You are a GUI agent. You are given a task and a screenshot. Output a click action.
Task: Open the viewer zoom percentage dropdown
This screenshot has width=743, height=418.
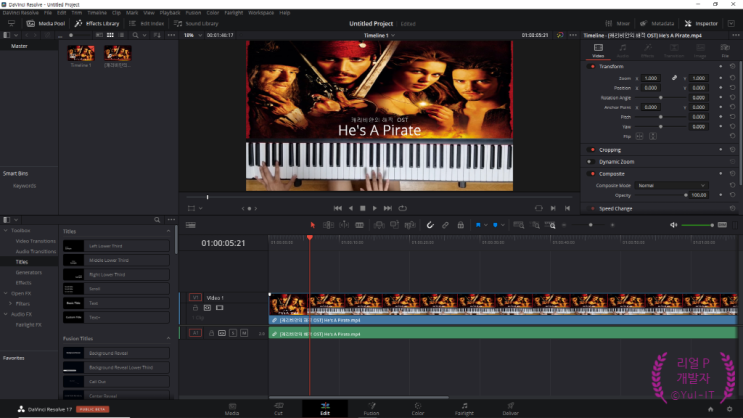pos(200,35)
